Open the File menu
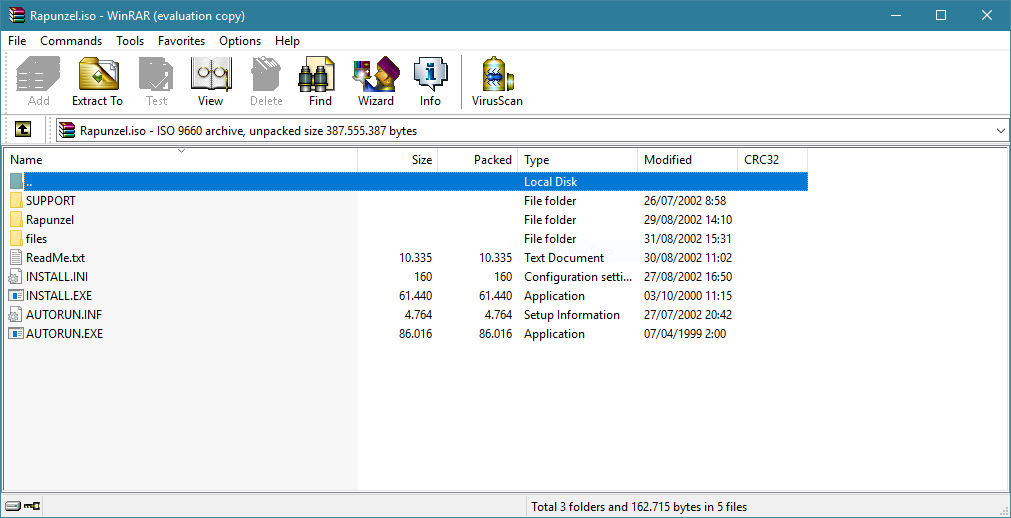 point(17,41)
